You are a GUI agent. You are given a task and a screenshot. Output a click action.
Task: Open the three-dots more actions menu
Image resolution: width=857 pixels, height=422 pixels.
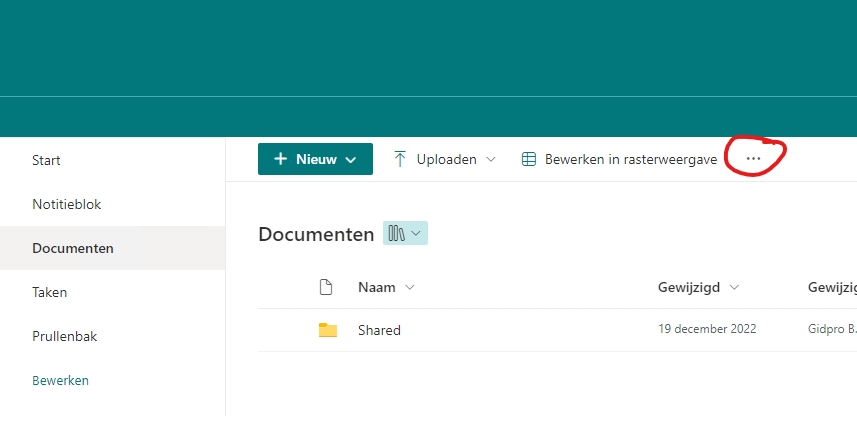[x=753, y=159]
